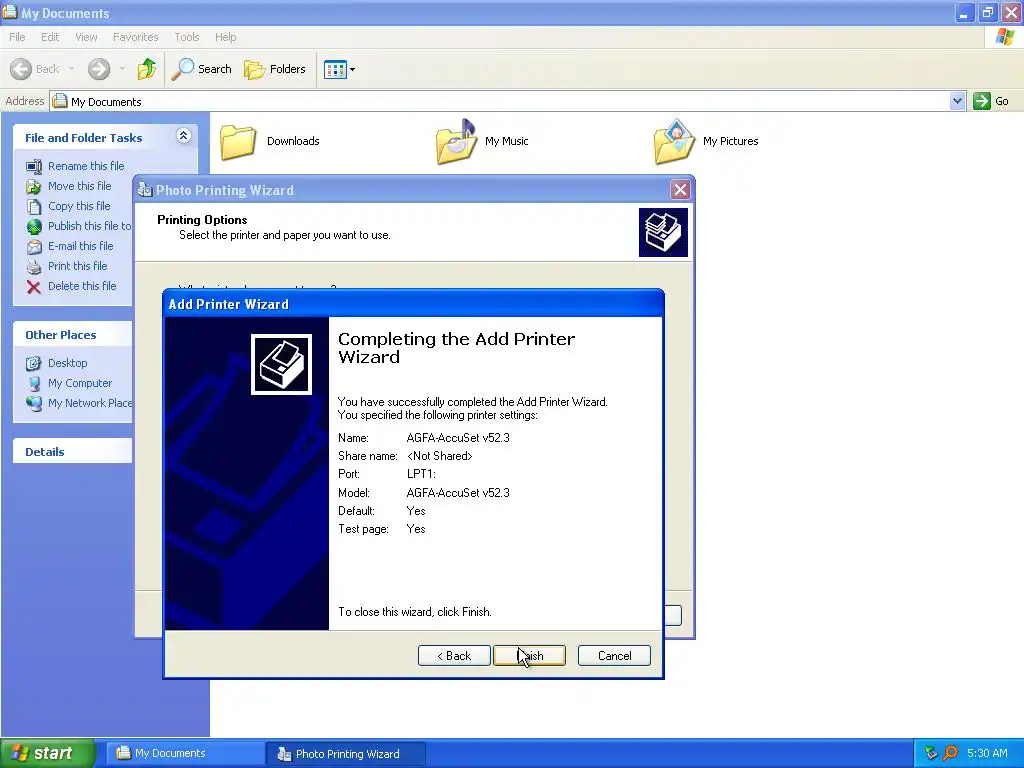Click Finish in Add Printer Wizard
The width and height of the screenshot is (1024, 768).
point(529,656)
